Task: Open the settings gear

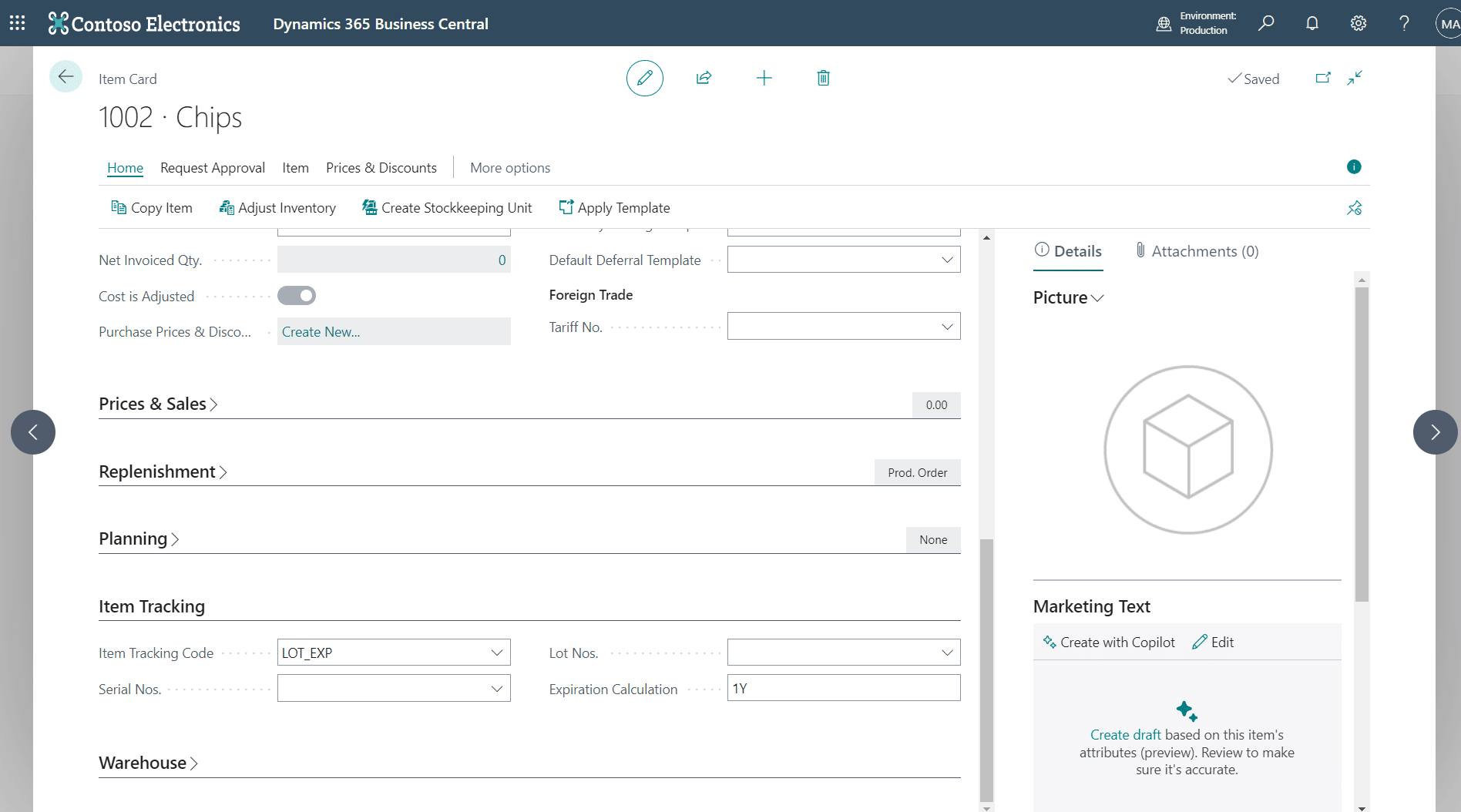Action: [x=1359, y=23]
